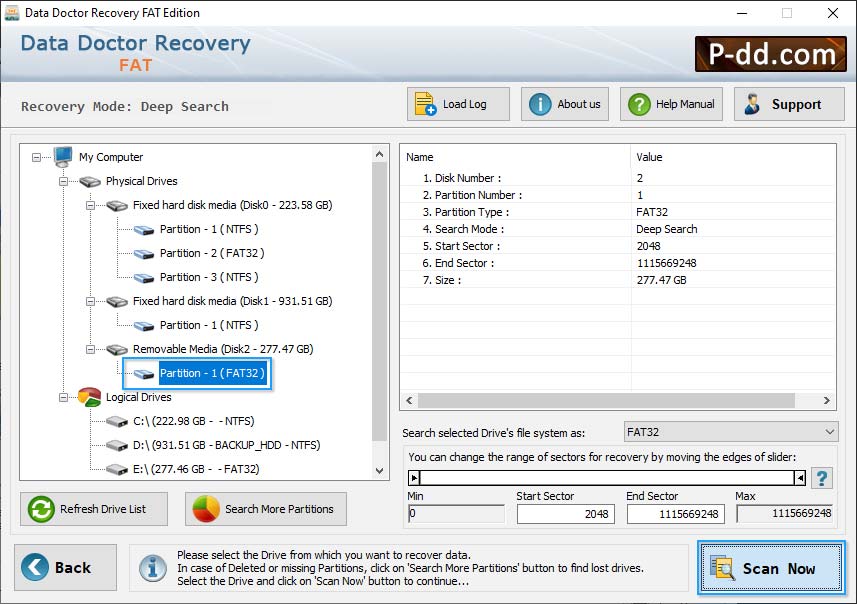Click Search More Partitions
This screenshot has height=604, width=857.
click(266, 509)
